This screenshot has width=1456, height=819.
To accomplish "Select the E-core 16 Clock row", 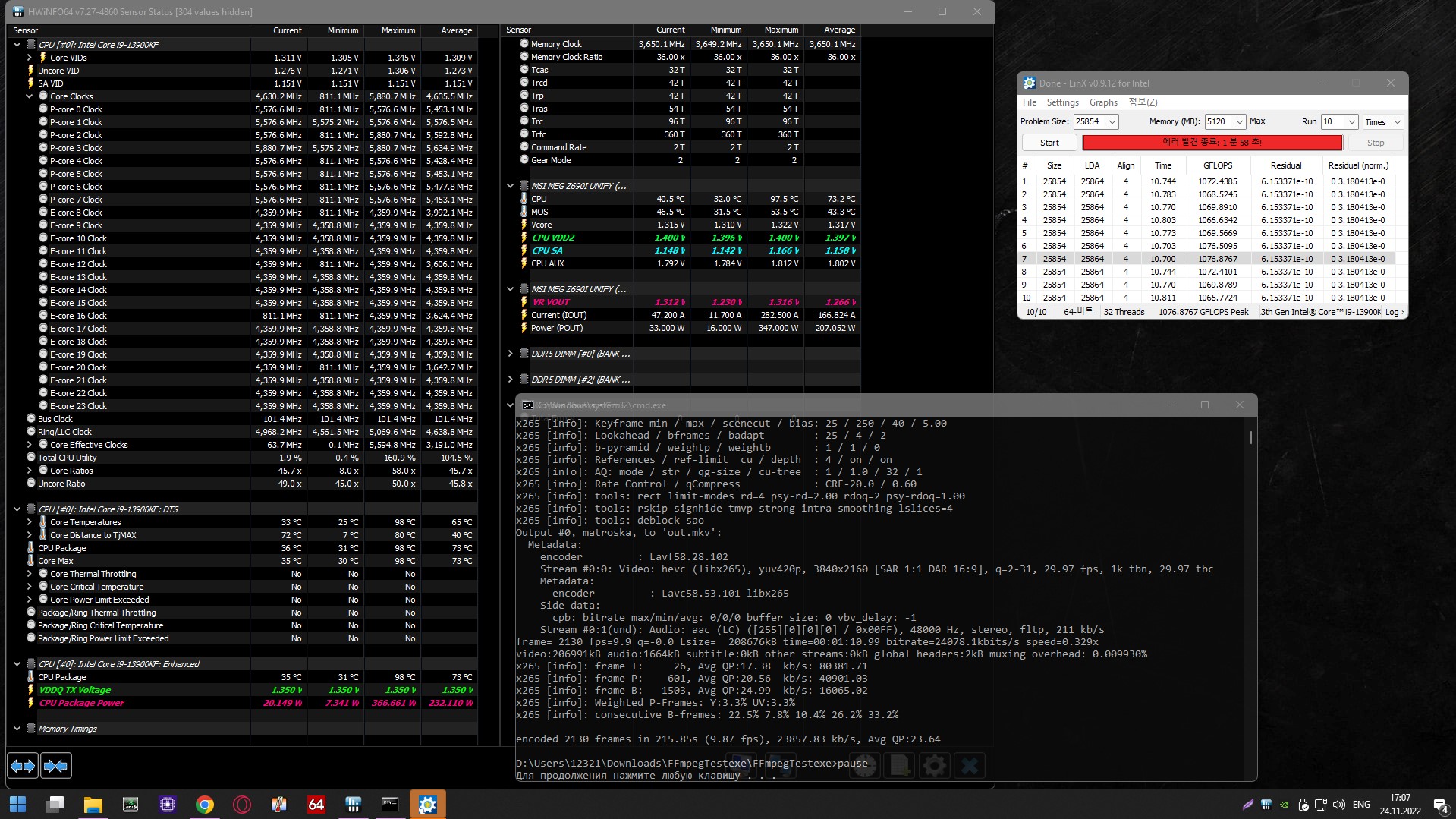I will click(x=243, y=316).
